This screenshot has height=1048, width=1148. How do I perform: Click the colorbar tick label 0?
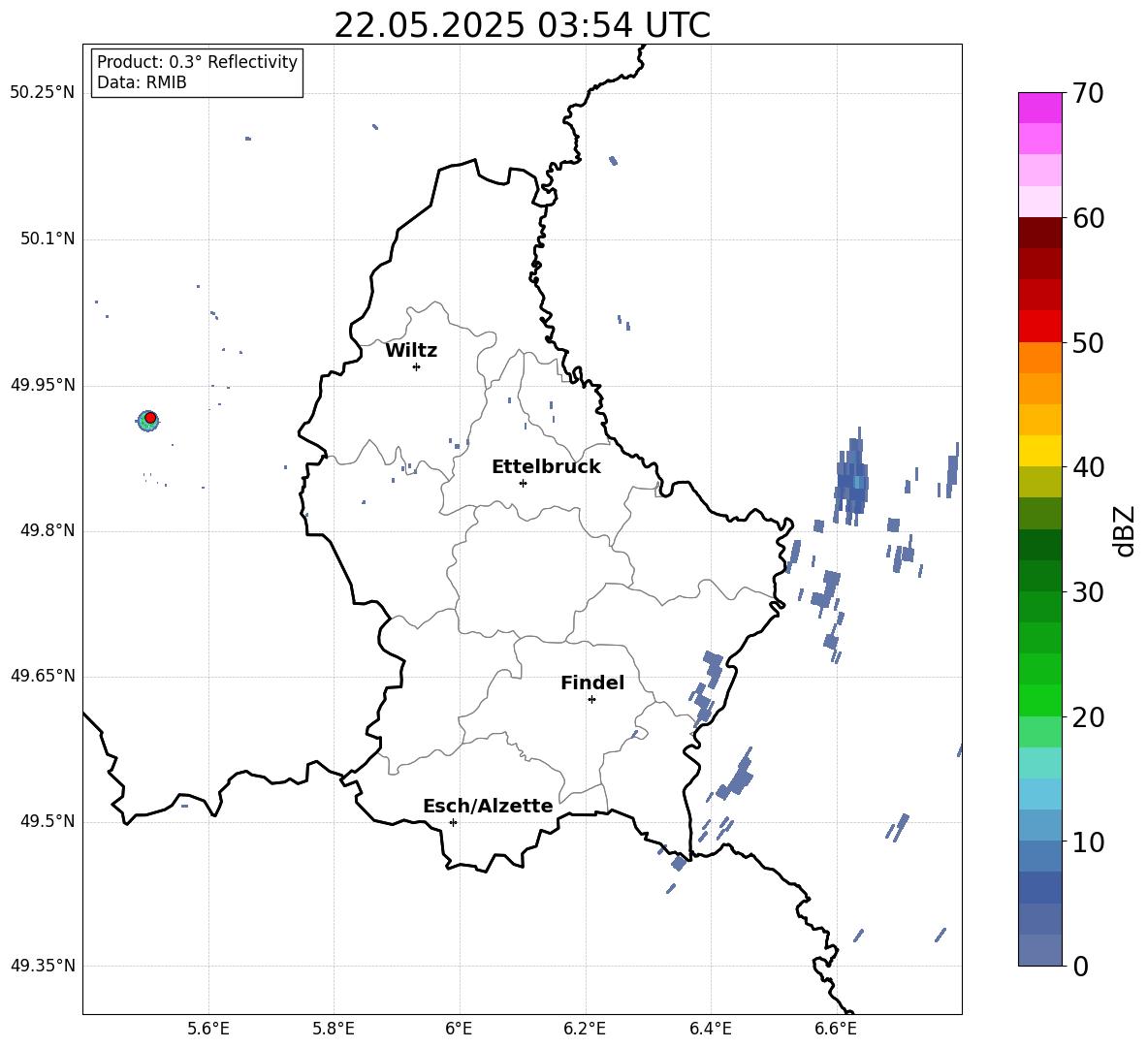point(1080,967)
